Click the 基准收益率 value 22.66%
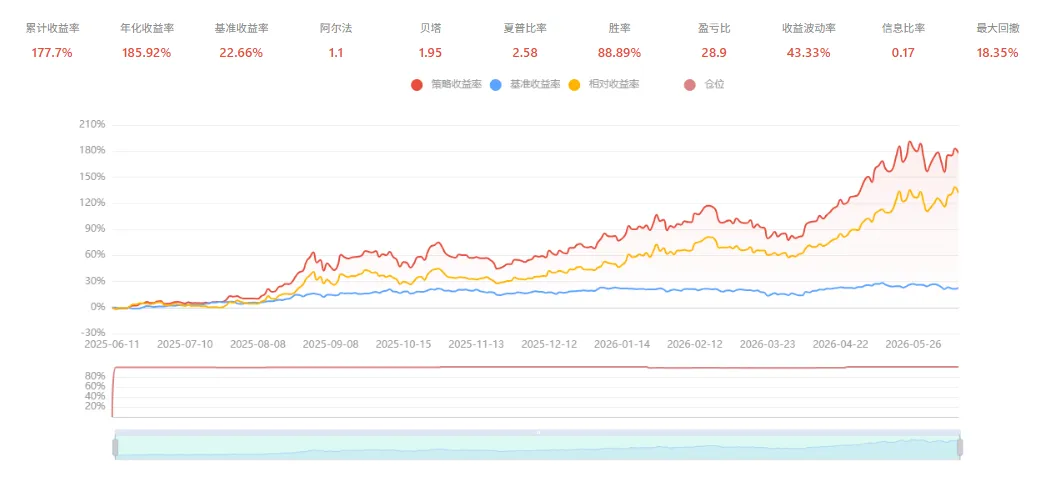This screenshot has height=480, width=1050. click(x=241, y=52)
